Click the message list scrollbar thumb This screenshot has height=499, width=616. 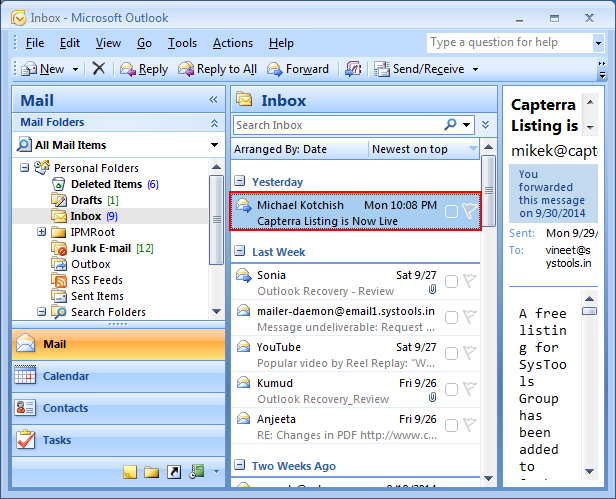pyautogui.click(x=488, y=191)
